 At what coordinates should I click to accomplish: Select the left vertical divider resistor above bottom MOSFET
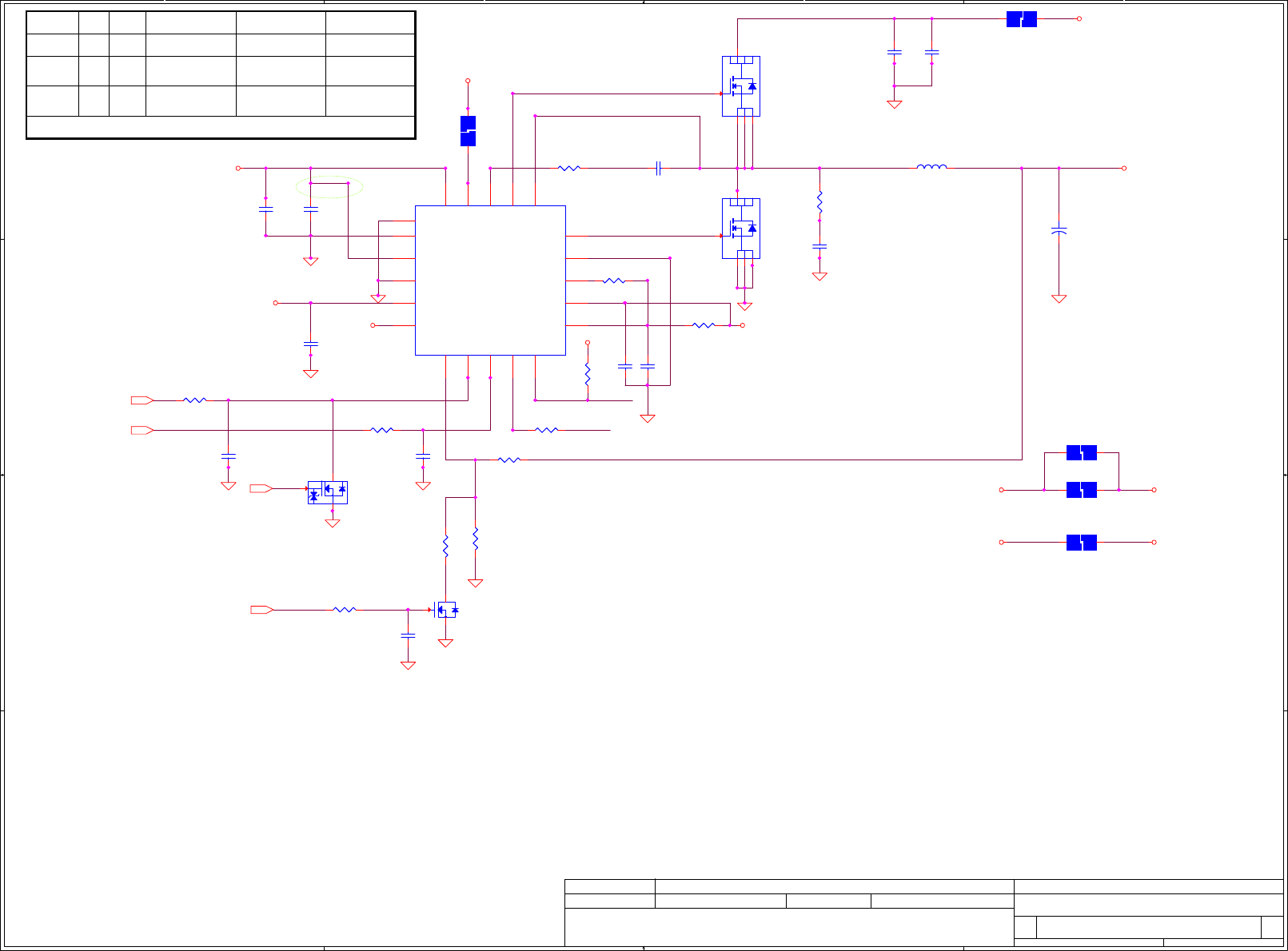[446, 546]
